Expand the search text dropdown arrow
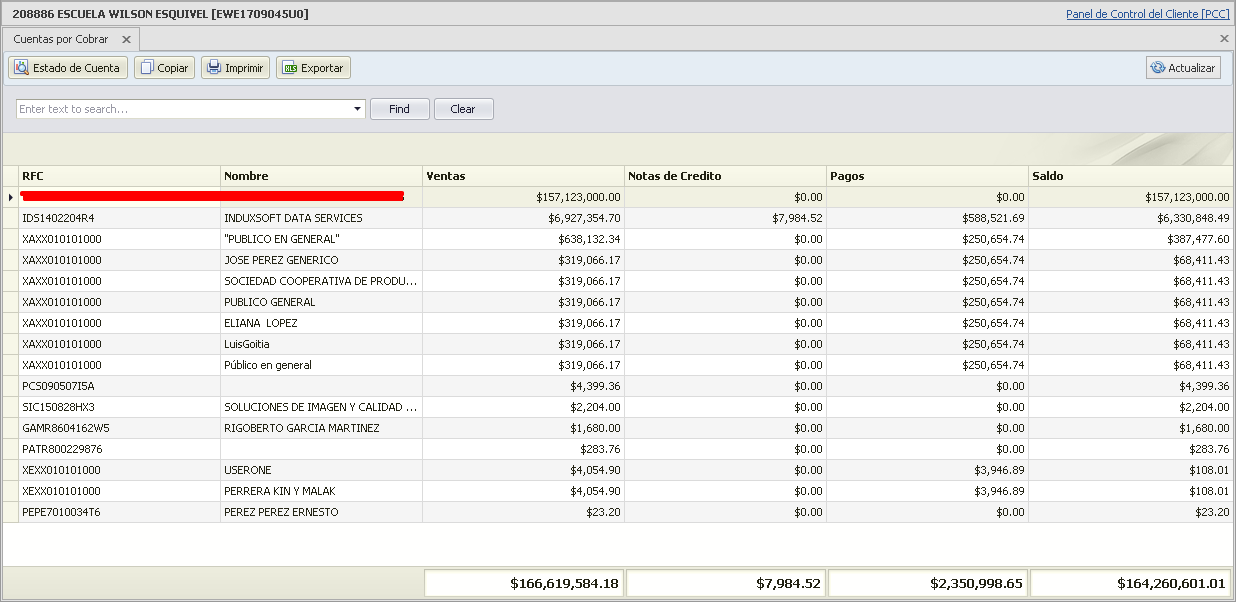The width and height of the screenshot is (1236, 602). tap(357, 109)
